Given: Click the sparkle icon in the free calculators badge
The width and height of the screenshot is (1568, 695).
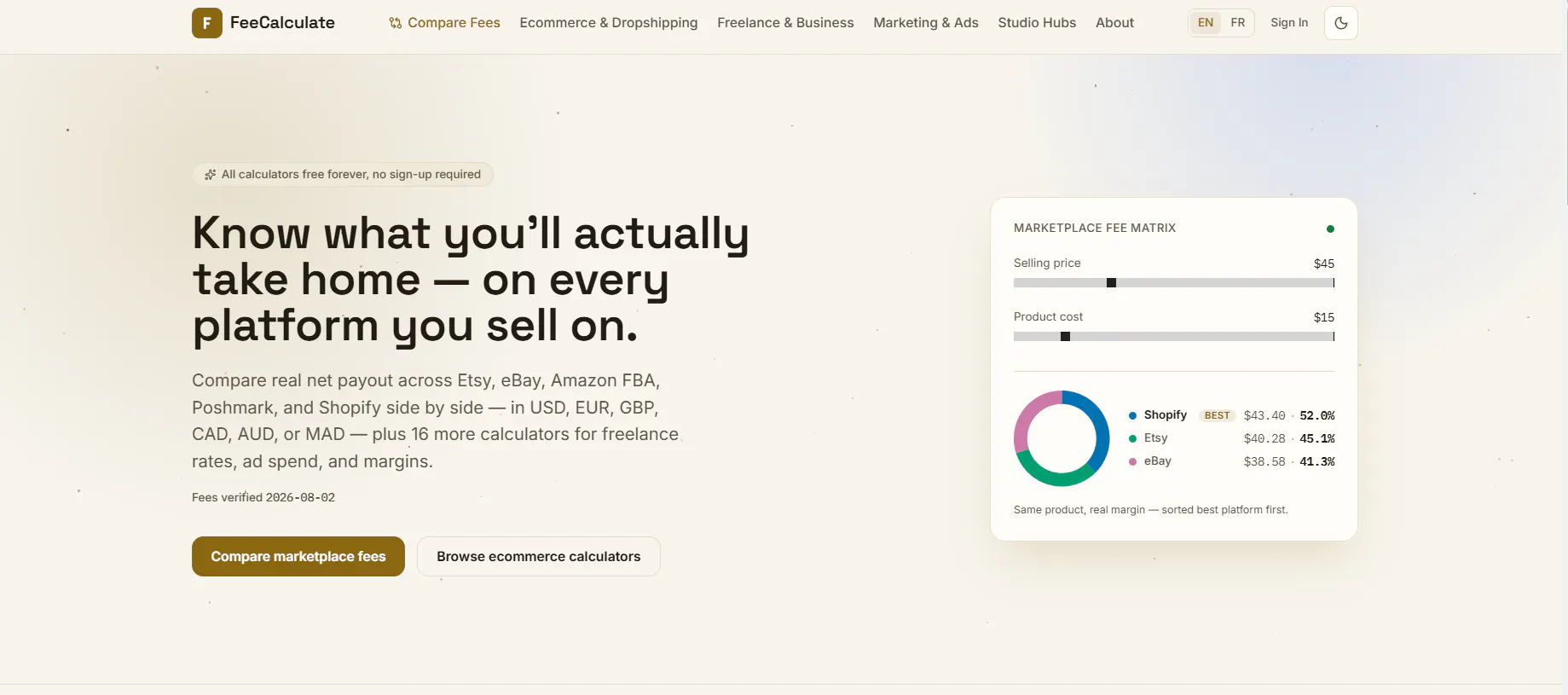Looking at the screenshot, I should pyautogui.click(x=211, y=174).
